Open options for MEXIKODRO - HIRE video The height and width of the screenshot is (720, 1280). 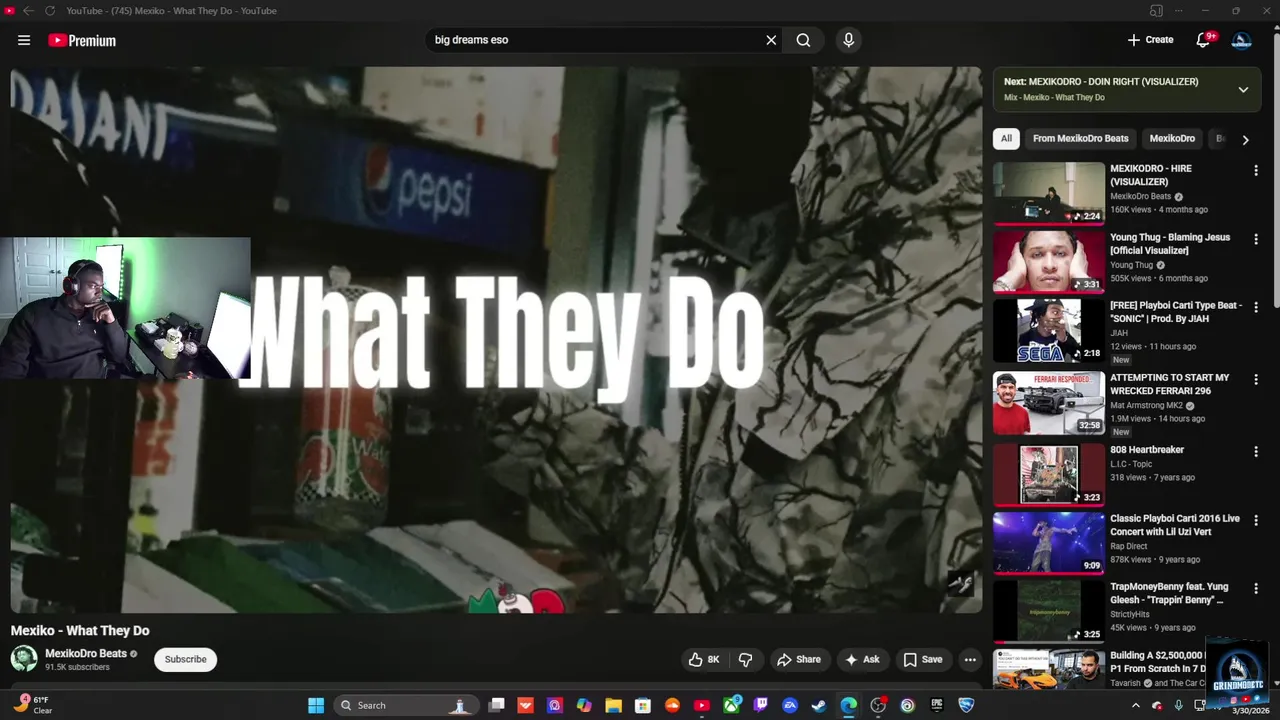click(1256, 171)
